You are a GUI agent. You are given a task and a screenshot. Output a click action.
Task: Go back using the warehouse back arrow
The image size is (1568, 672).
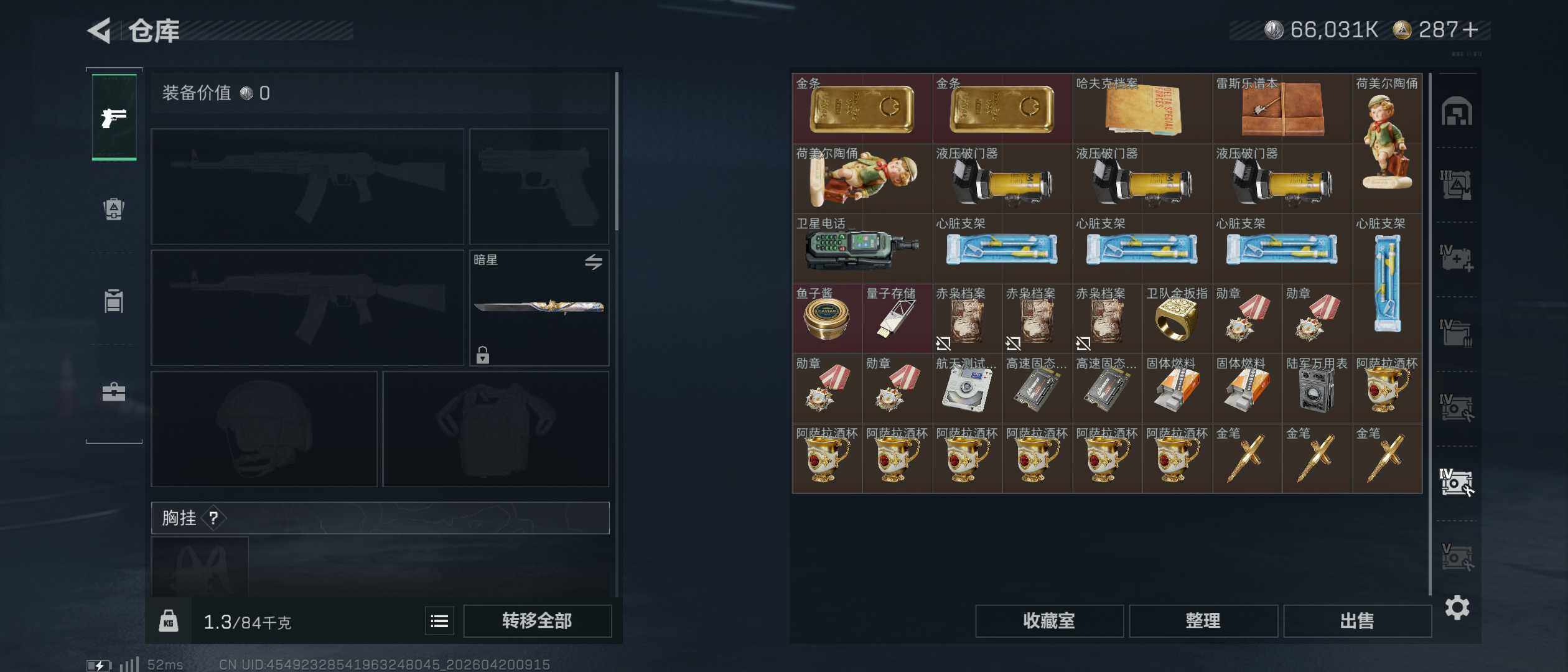99,30
